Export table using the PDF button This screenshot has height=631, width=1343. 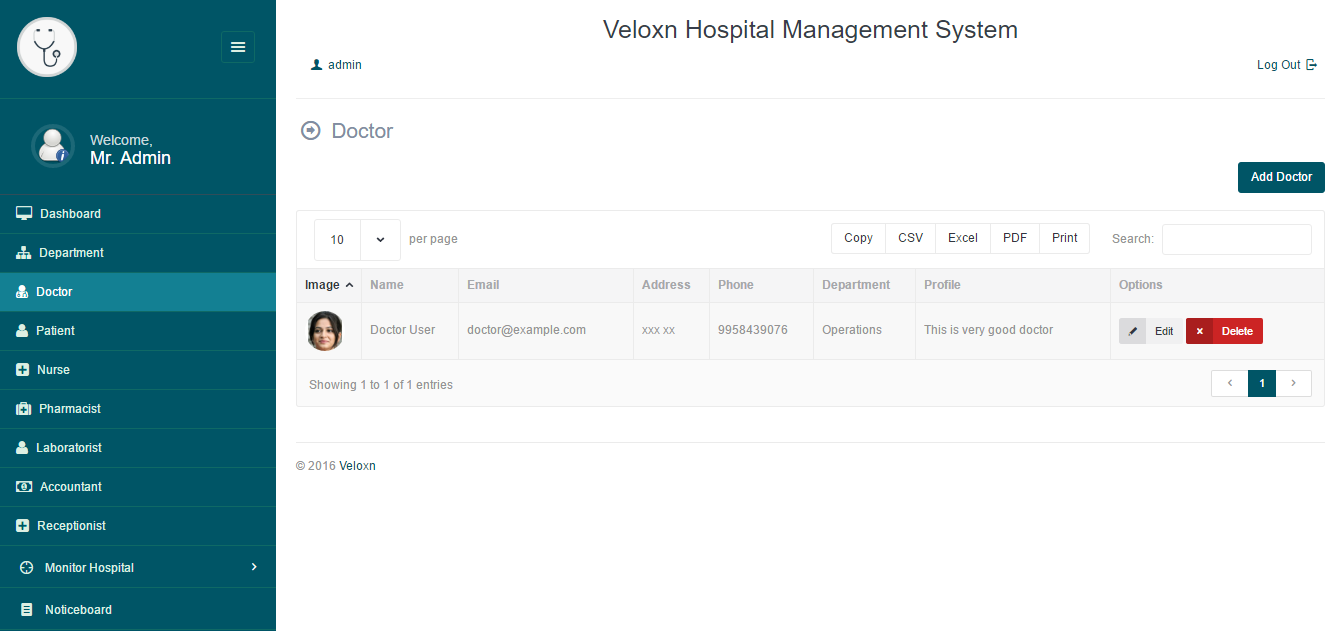point(1014,238)
